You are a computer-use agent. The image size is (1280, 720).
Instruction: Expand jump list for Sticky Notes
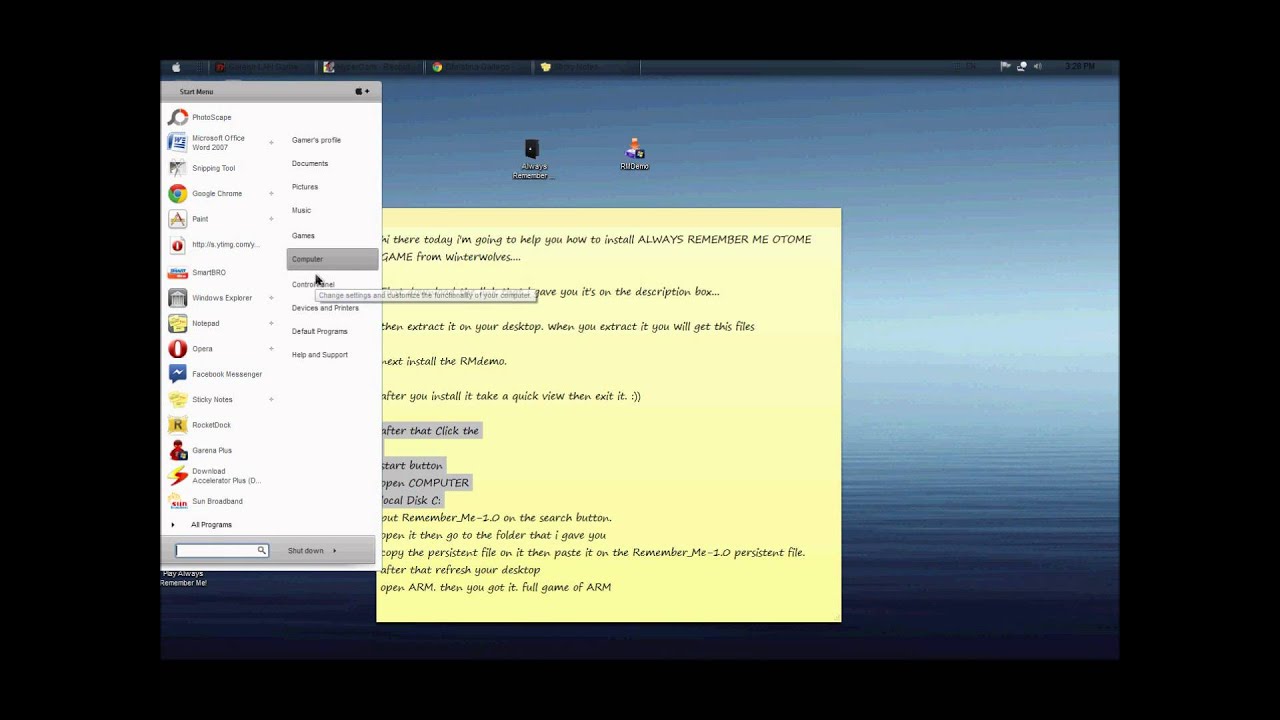pos(271,400)
